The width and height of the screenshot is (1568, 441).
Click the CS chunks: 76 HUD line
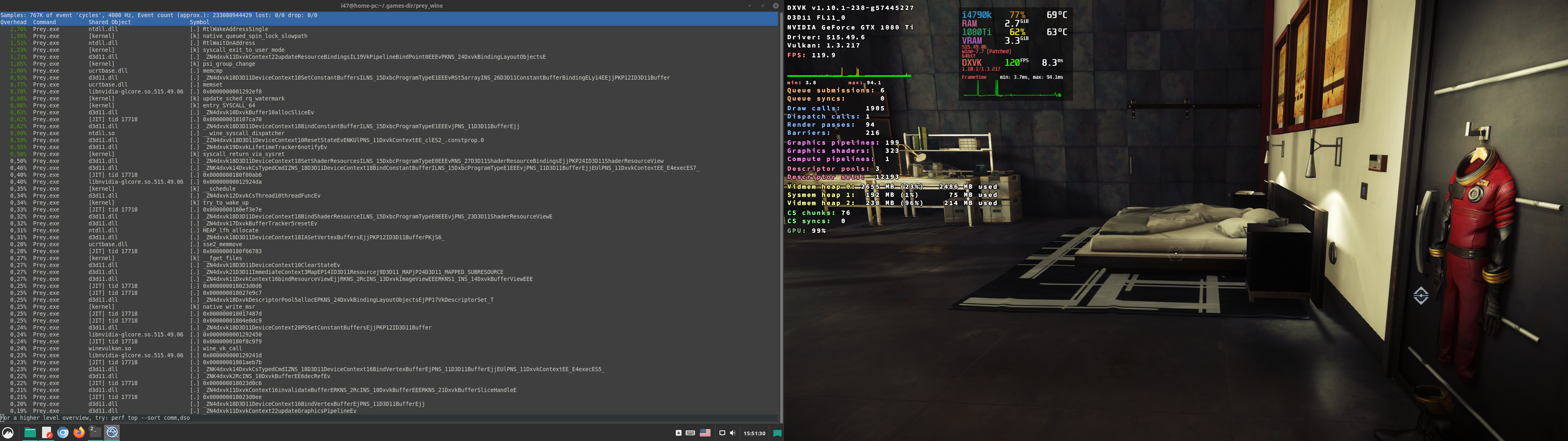pyautogui.click(x=819, y=213)
